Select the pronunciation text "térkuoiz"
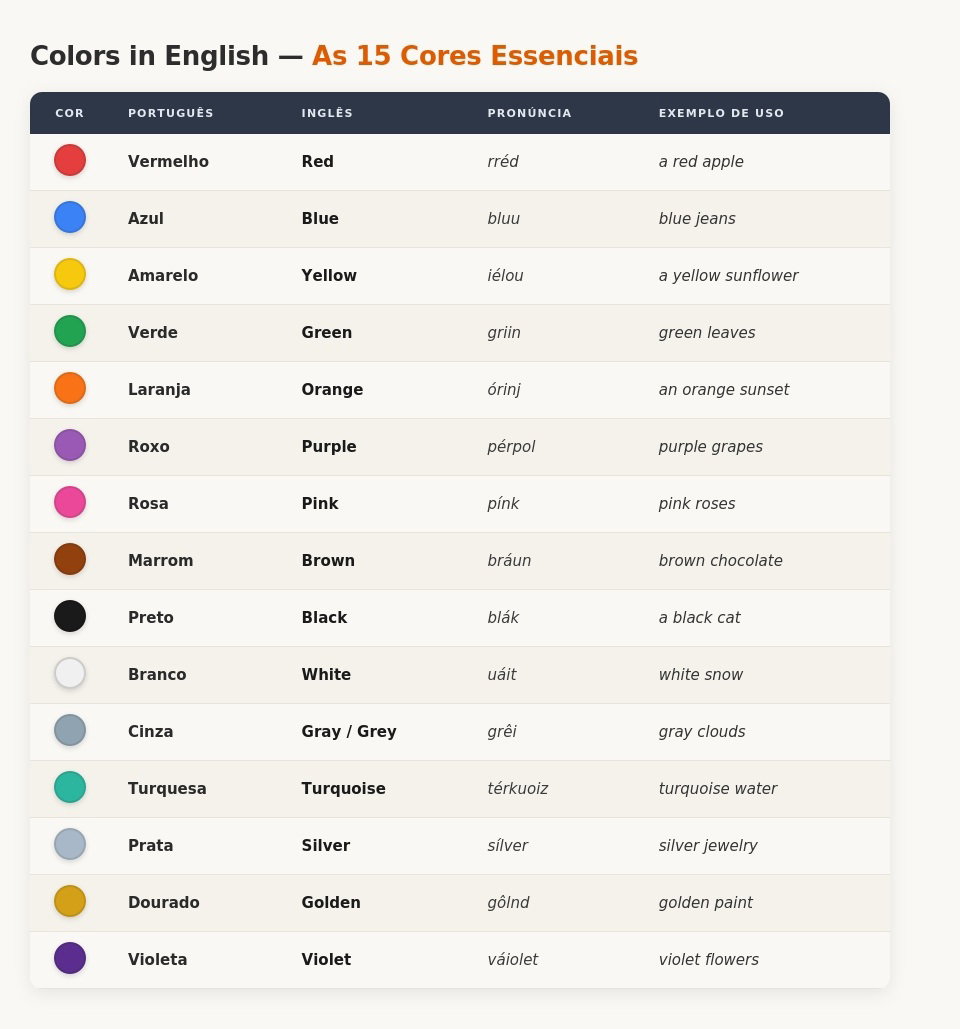960x1029 pixels. click(517, 789)
